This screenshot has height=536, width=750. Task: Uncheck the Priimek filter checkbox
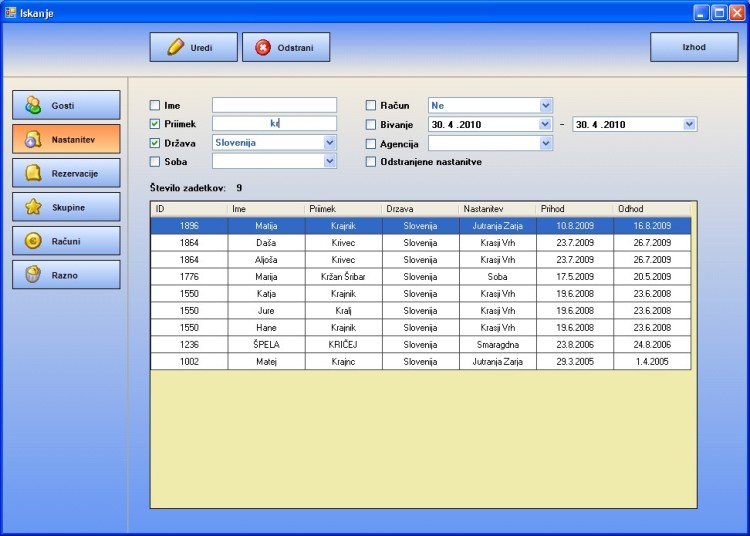click(155, 124)
